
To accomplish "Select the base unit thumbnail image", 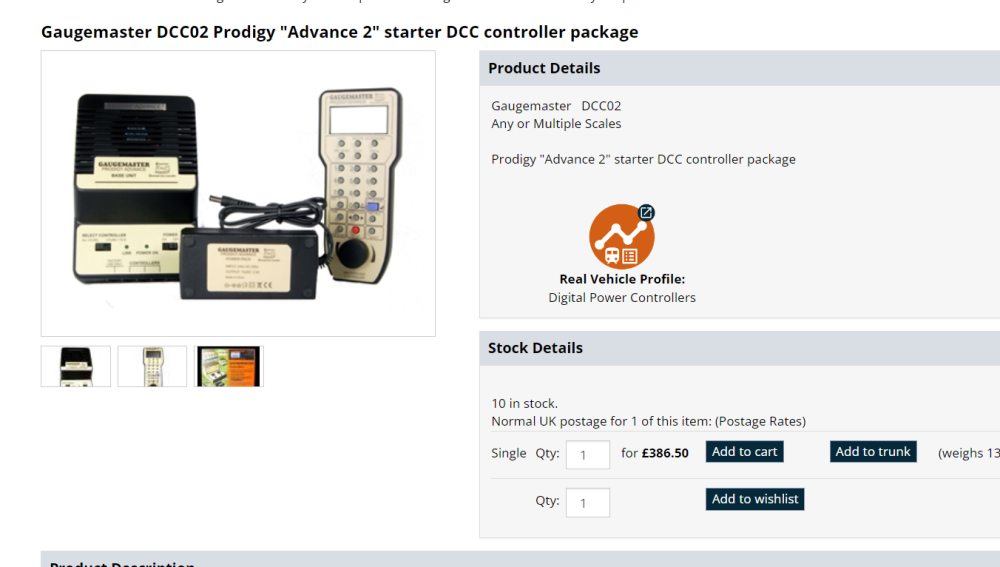I will click(x=76, y=366).
